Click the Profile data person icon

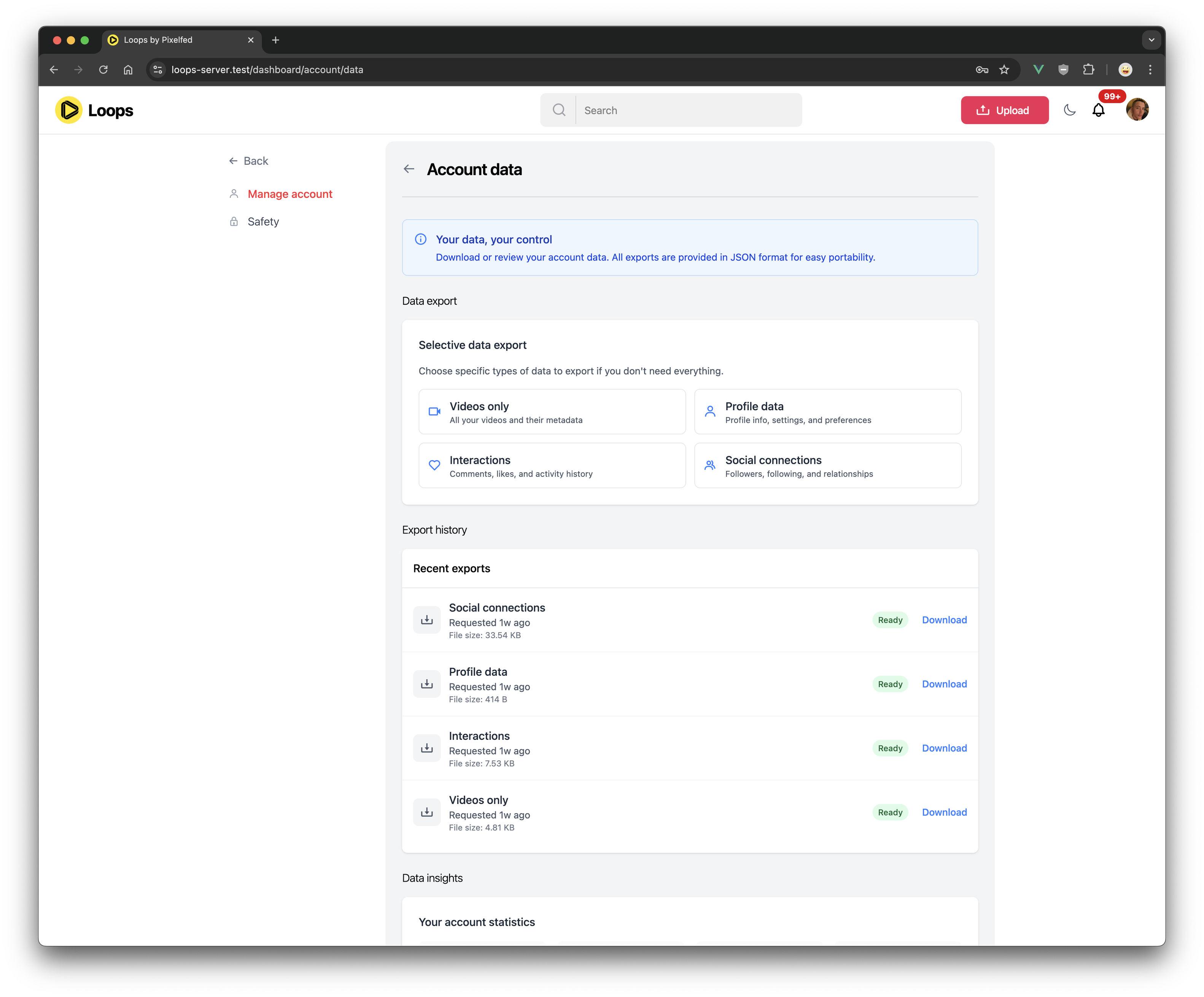click(x=710, y=412)
